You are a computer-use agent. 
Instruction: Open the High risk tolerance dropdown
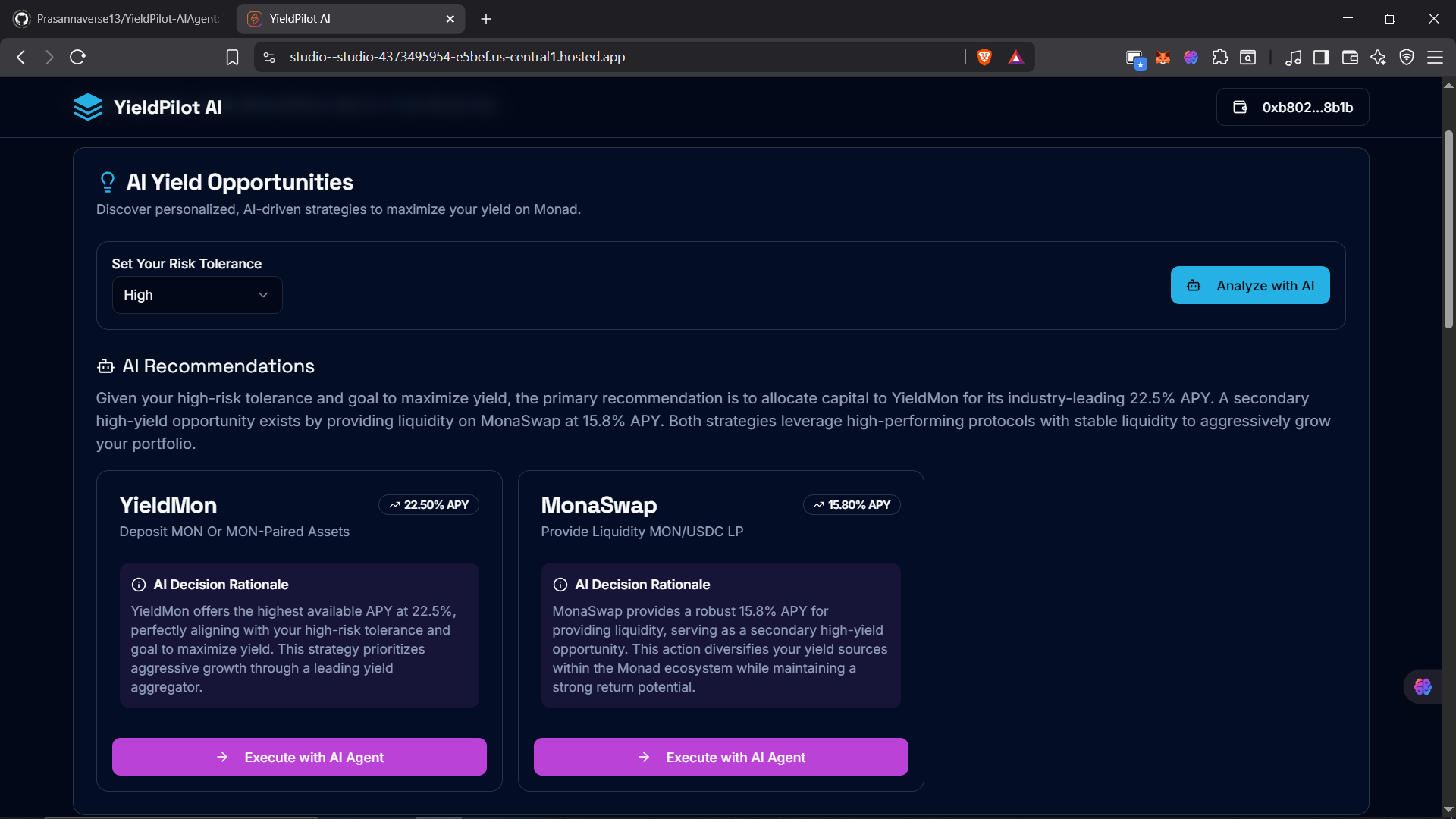[x=197, y=295]
